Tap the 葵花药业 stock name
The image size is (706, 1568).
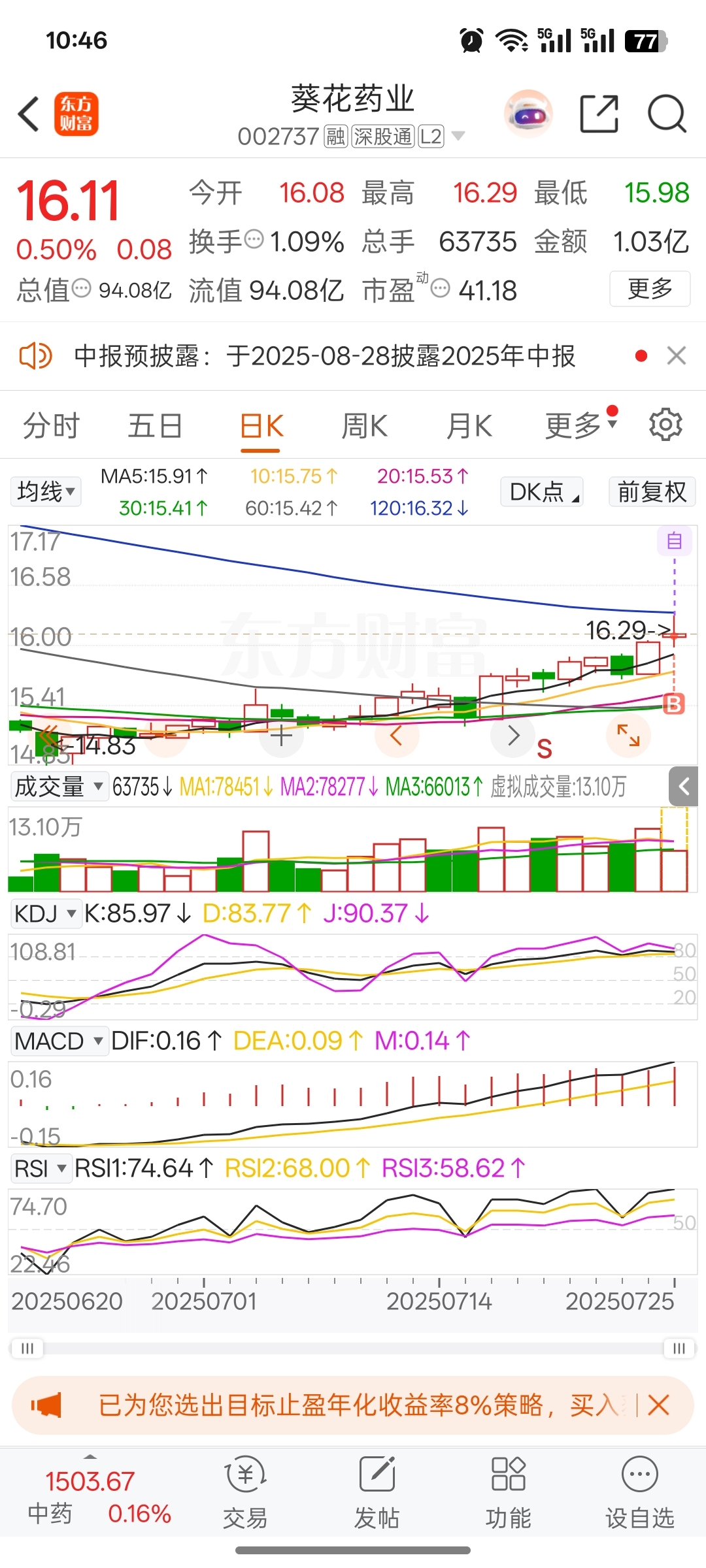pyautogui.click(x=352, y=99)
